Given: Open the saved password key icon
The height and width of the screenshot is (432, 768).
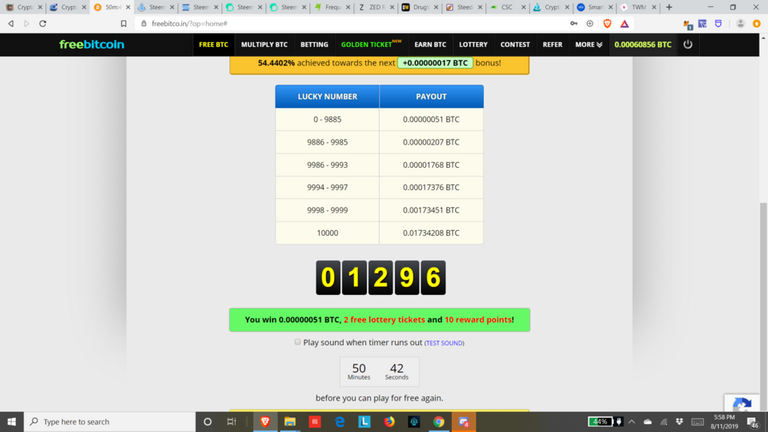Looking at the screenshot, I should coord(574,24).
